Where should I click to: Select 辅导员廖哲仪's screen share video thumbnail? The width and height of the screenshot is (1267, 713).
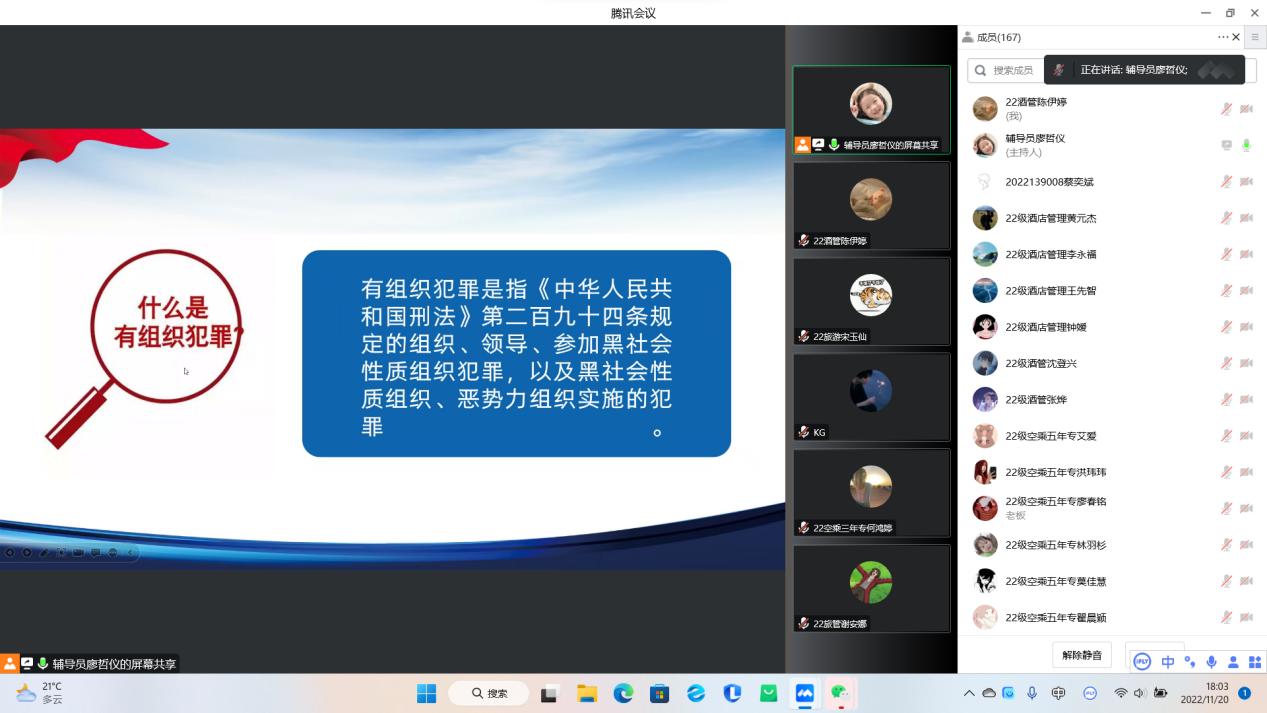pos(871,110)
